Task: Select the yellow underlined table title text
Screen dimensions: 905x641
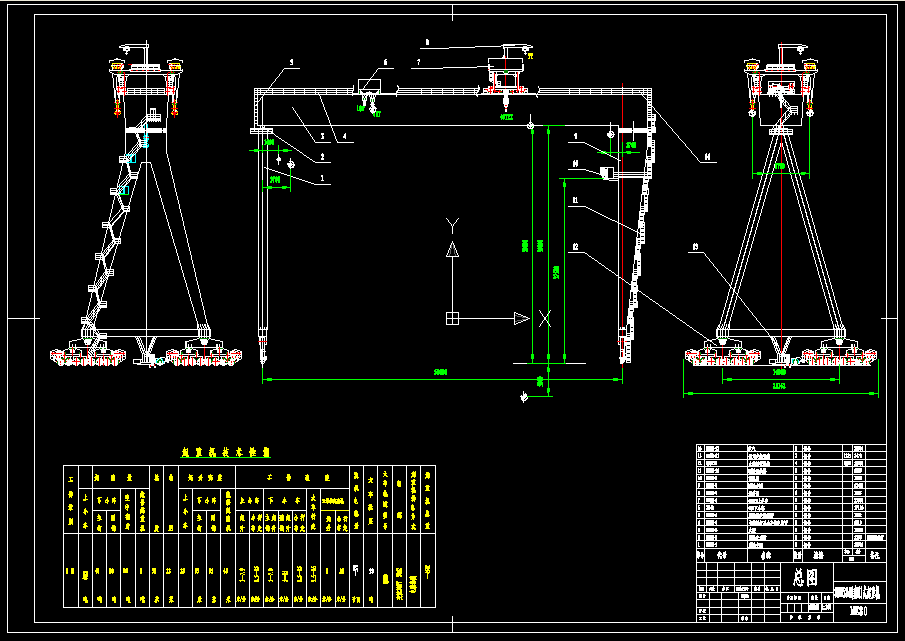Action: point(226,452)
